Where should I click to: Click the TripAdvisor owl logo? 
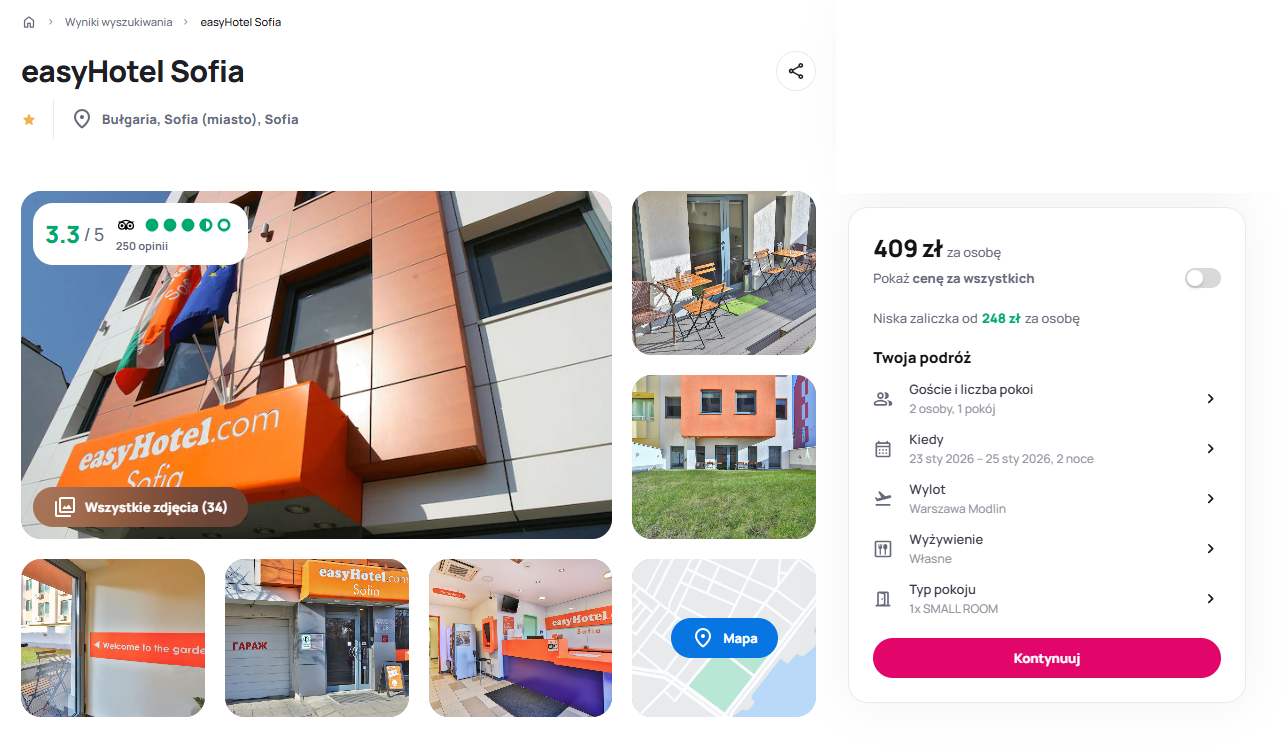(126, 225)
